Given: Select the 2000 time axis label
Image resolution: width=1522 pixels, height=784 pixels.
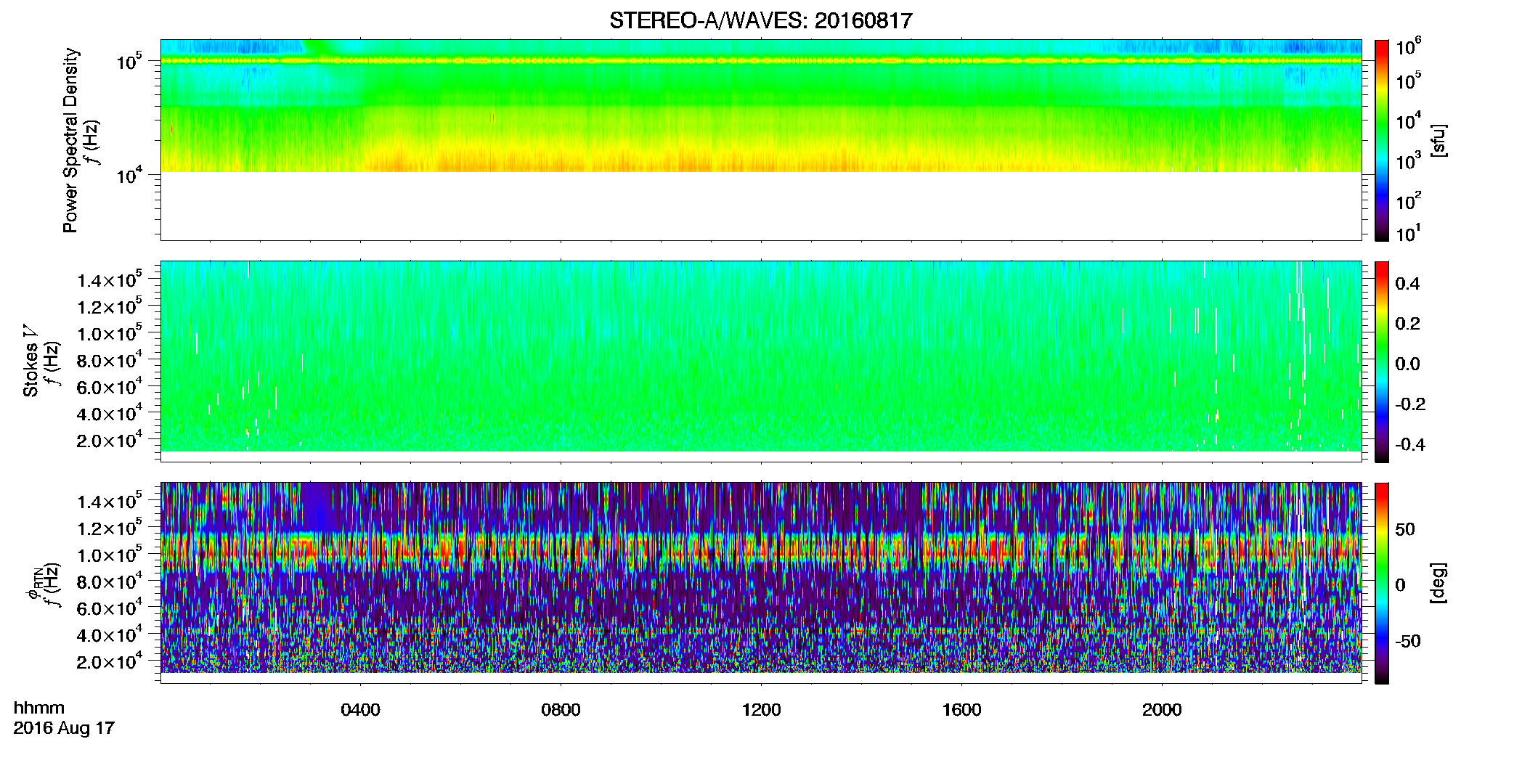Looking at the screenshot, I should point(1162,710).
